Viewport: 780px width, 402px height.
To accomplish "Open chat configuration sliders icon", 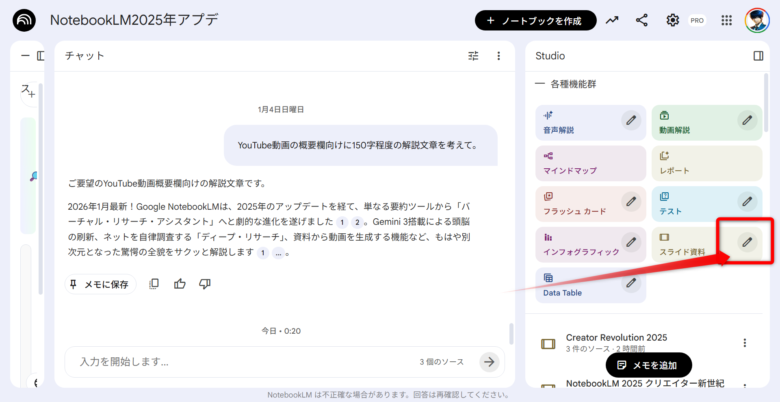I will (473, 56).
